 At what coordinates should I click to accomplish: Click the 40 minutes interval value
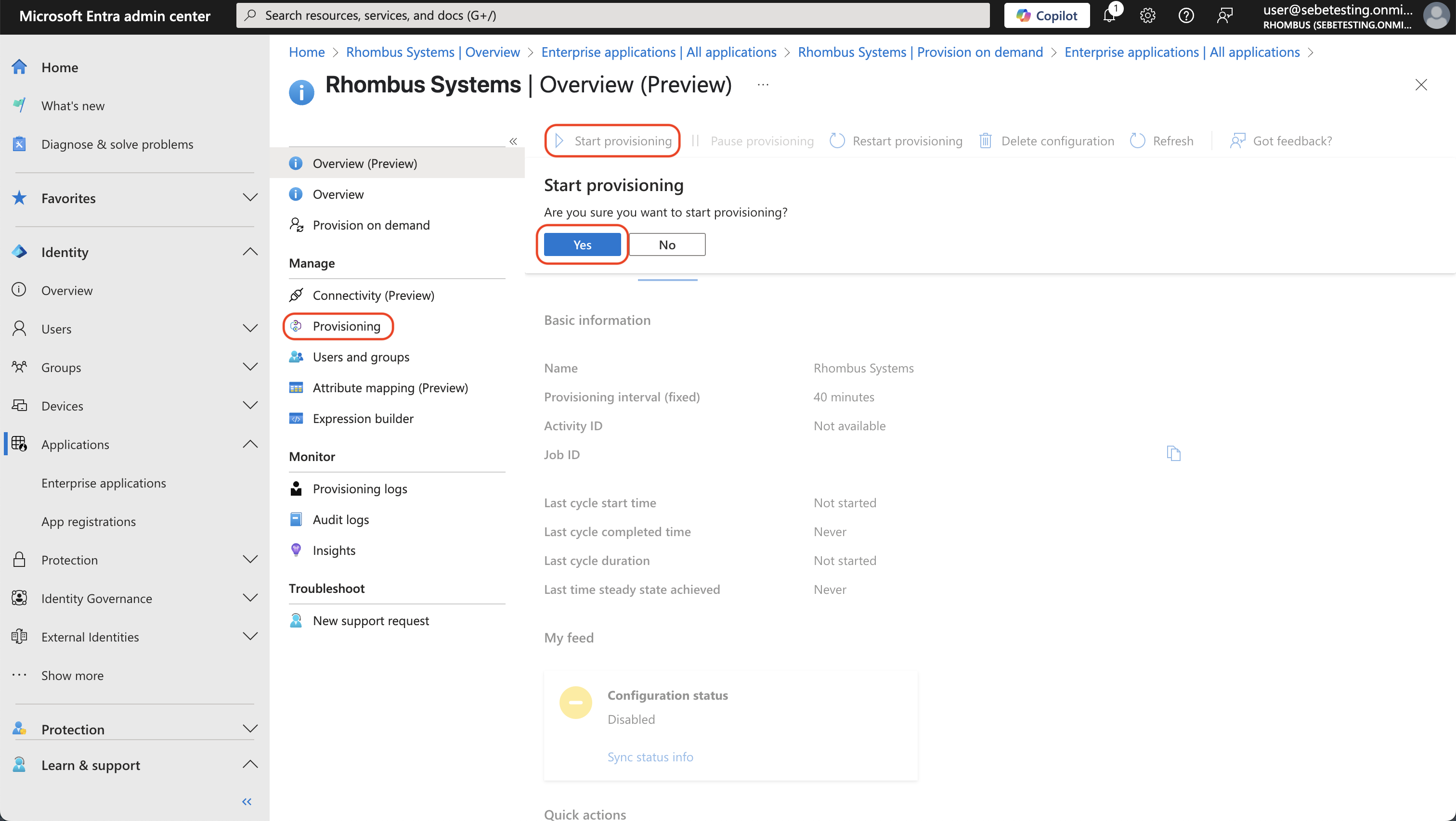tap(844, 397)
